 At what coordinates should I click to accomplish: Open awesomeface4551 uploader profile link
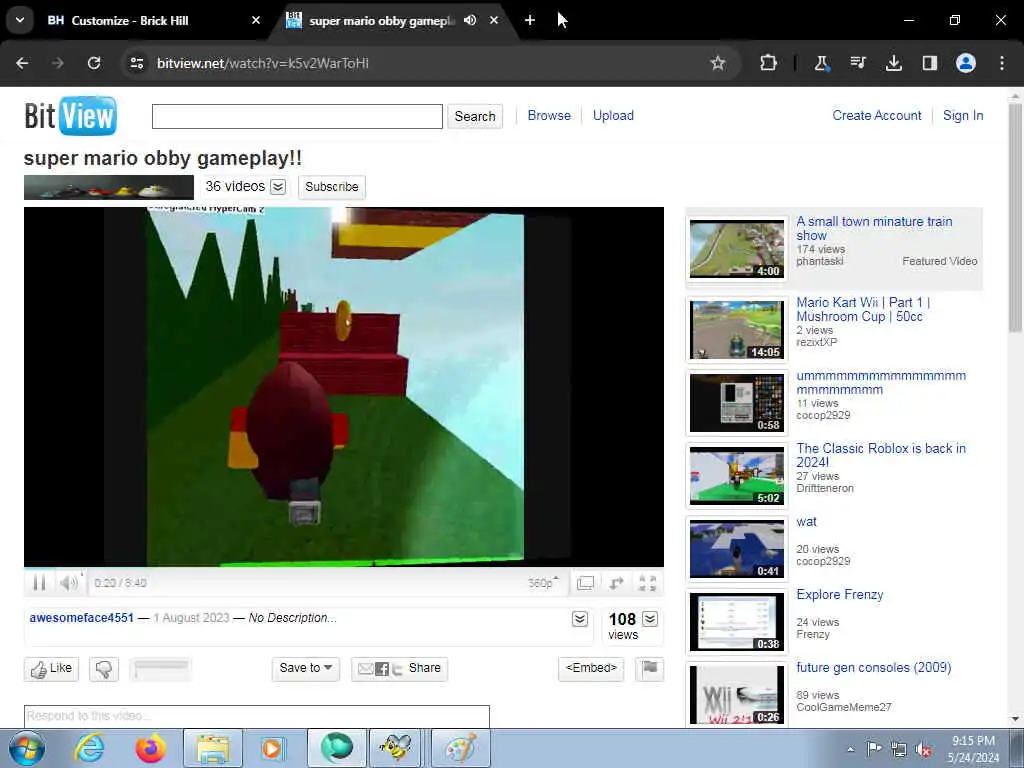pos(82,618)
